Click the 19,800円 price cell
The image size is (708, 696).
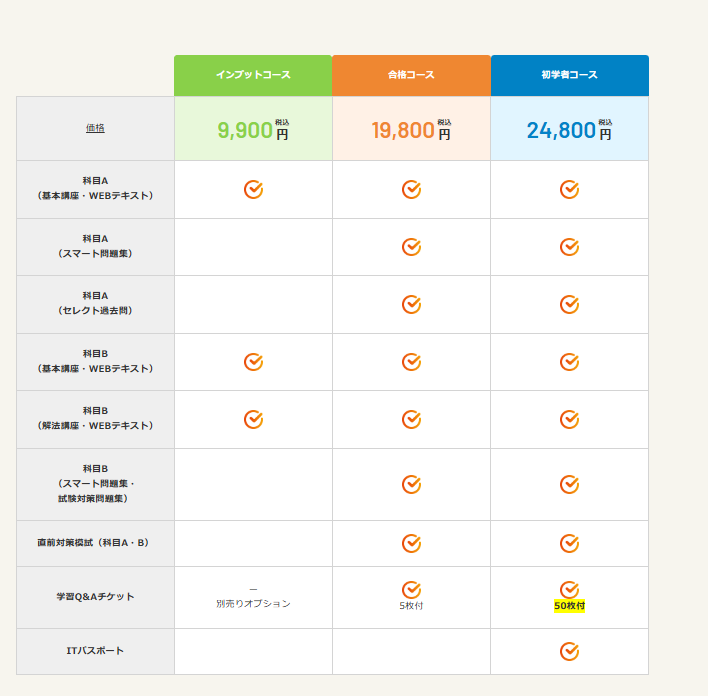click(411, 129)
